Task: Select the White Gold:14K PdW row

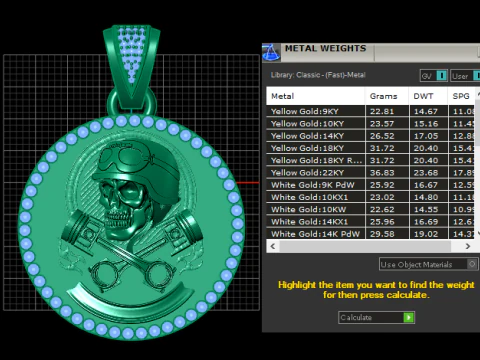Action: (371, 234)
